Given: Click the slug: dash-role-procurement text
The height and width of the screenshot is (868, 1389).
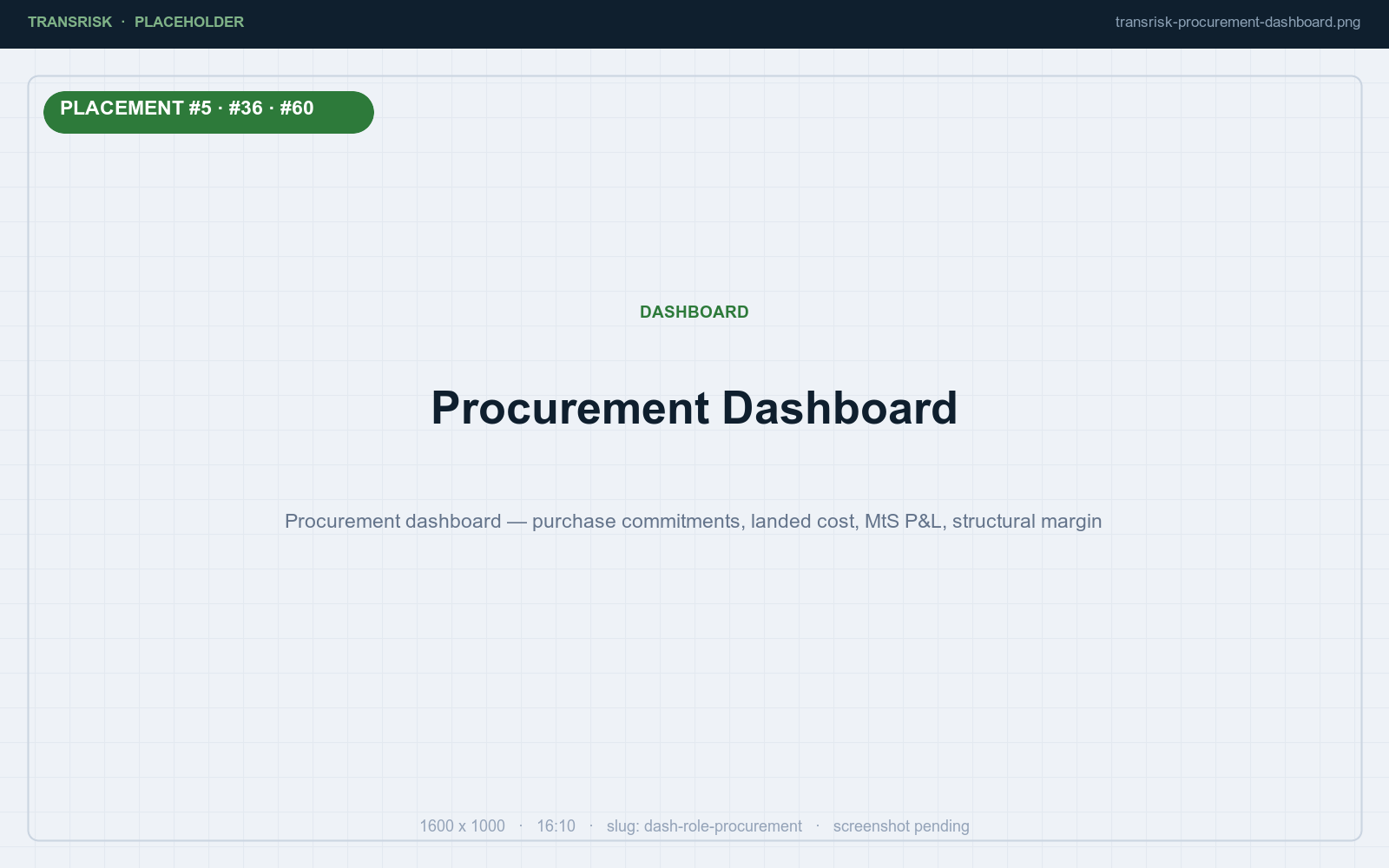Looking at the screenshot, I should (704, 826).
